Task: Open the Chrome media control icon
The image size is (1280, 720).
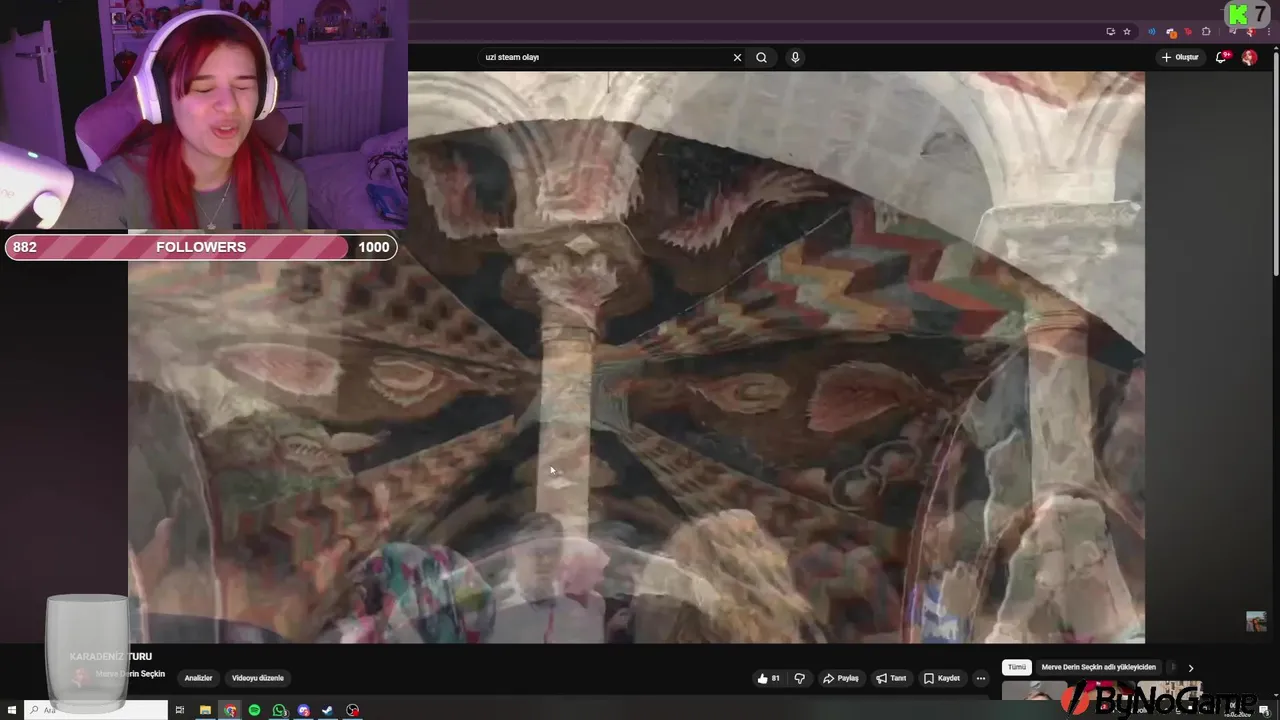Action: click(1233, 32)
